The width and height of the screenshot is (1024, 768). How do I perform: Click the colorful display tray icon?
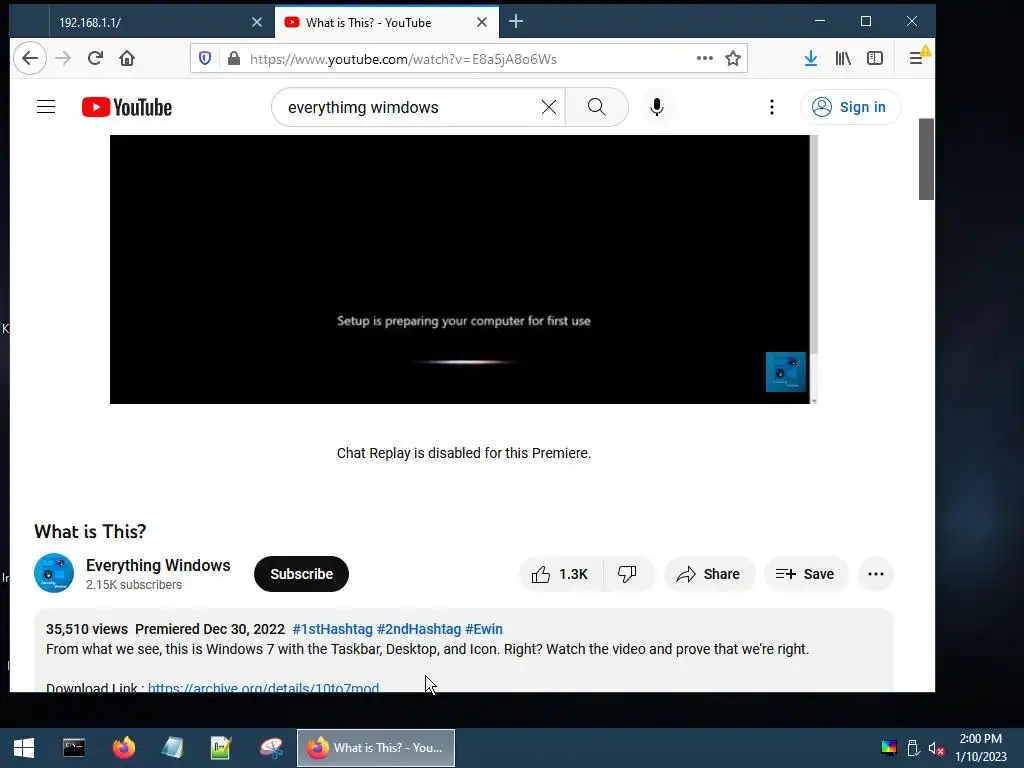pos(889,748)
